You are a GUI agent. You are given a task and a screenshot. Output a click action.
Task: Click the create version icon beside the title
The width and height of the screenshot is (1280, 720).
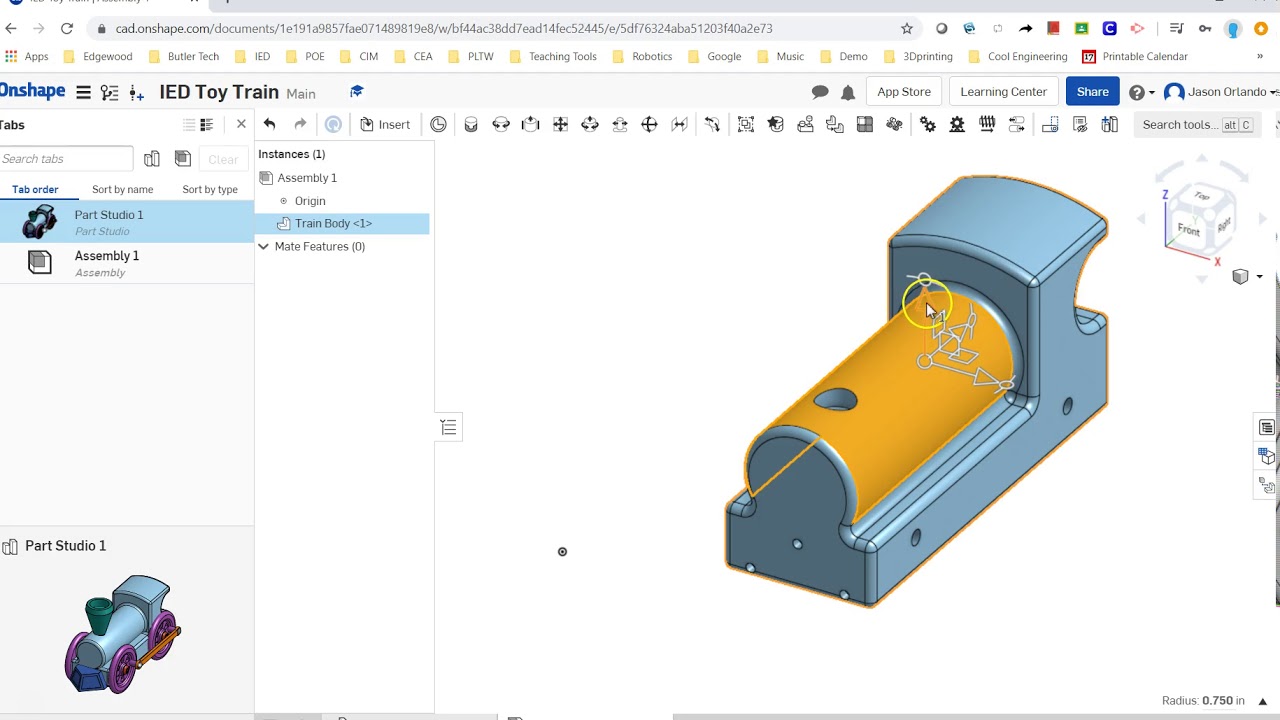(138, 92)
